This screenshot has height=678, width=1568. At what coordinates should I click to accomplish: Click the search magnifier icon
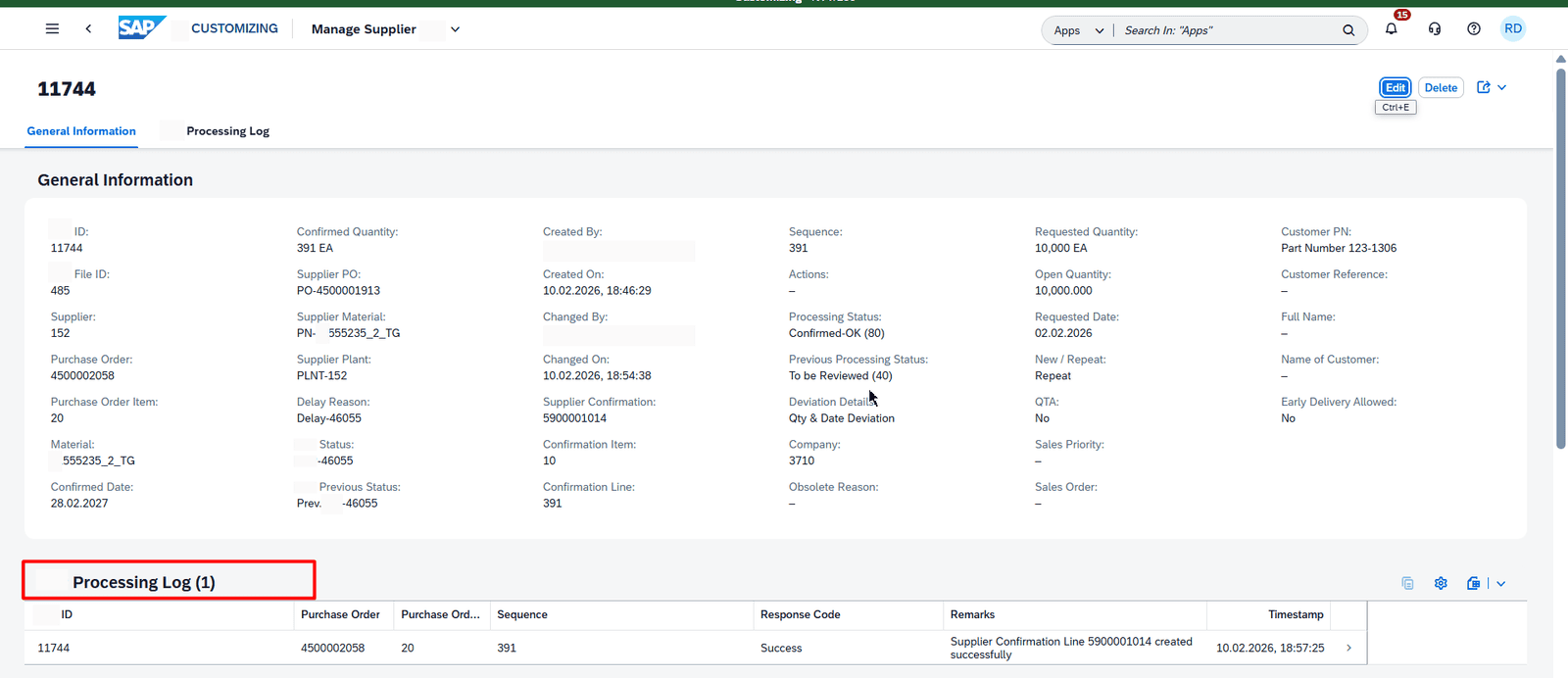[x=1348, y=30]
